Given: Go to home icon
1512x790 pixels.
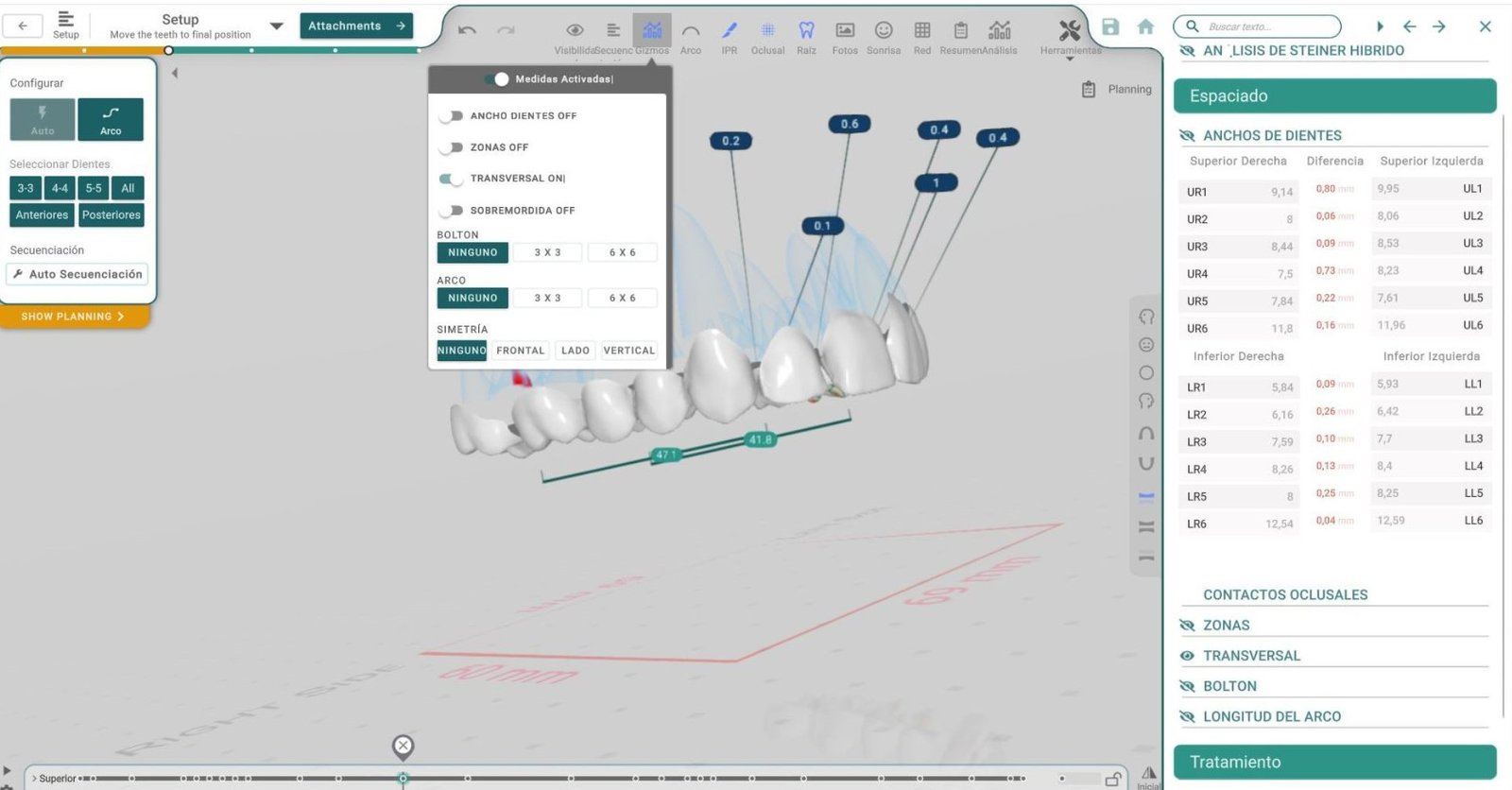Looking at the screenshot, I should [x=1145, y=26].
